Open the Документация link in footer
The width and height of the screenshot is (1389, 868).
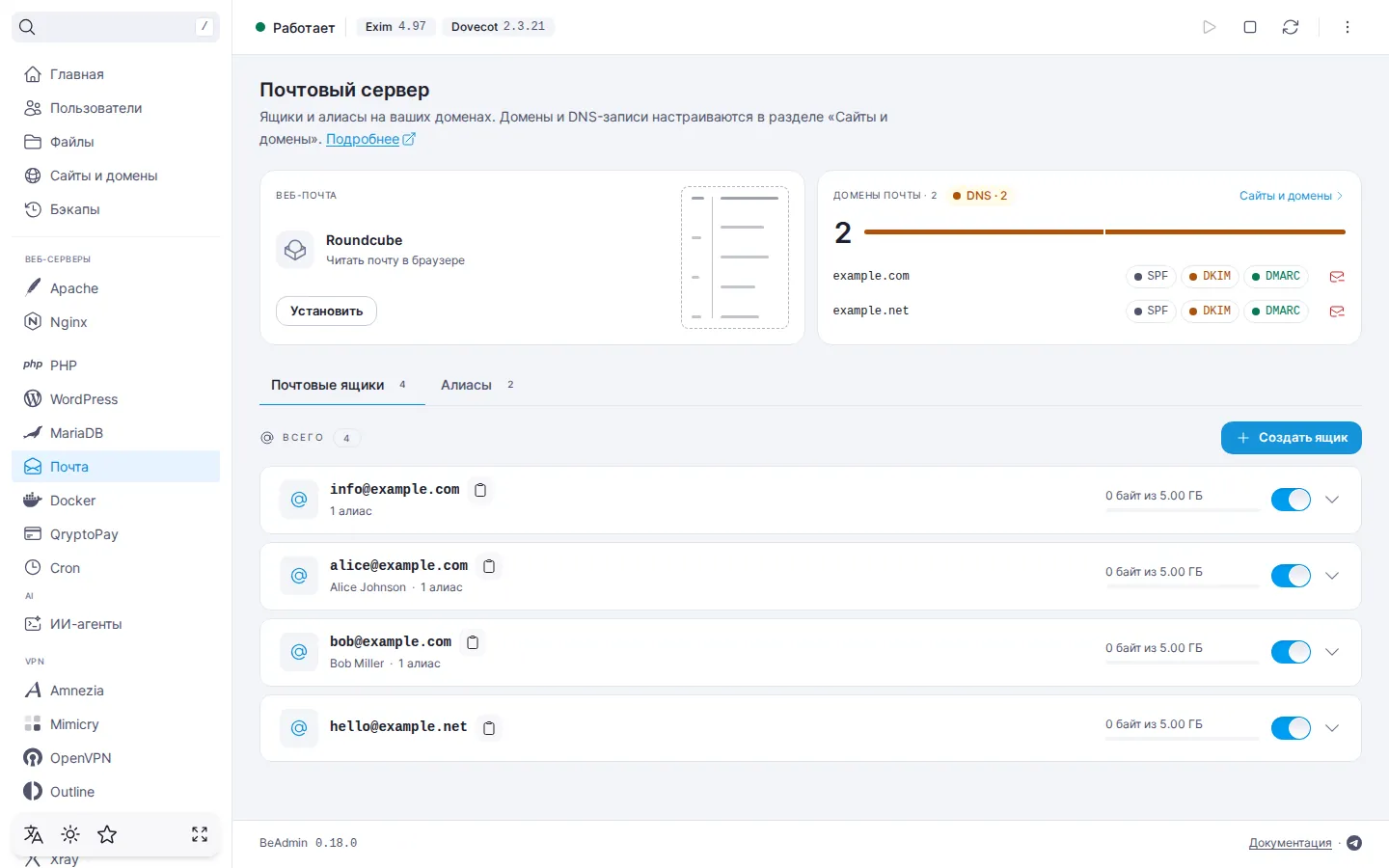tap(1290, 843)
